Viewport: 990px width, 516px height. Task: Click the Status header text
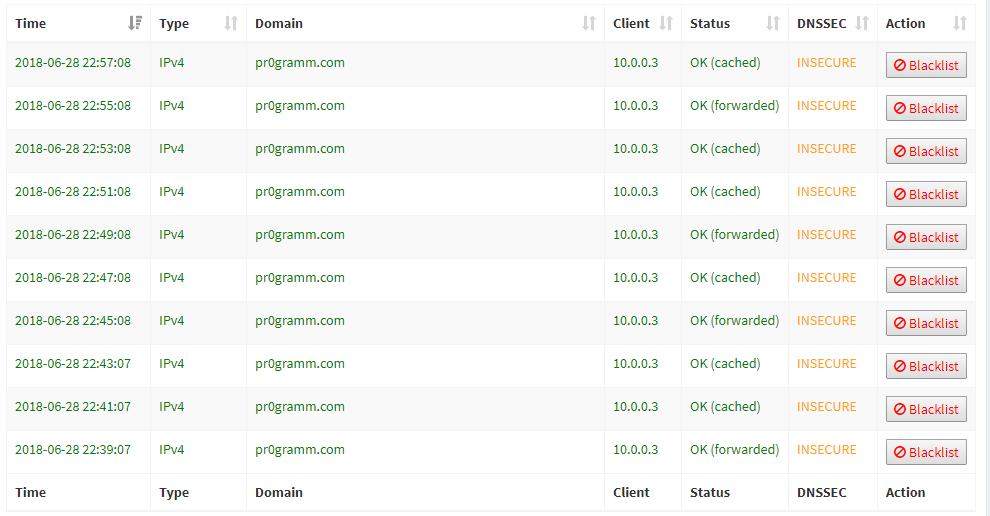710,23
